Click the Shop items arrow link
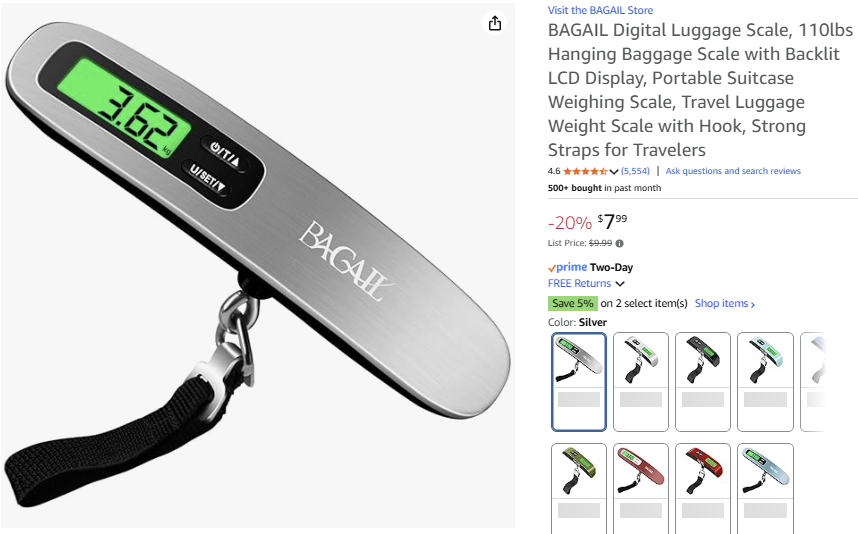This screenshot has width=858, height=534. 724,304
